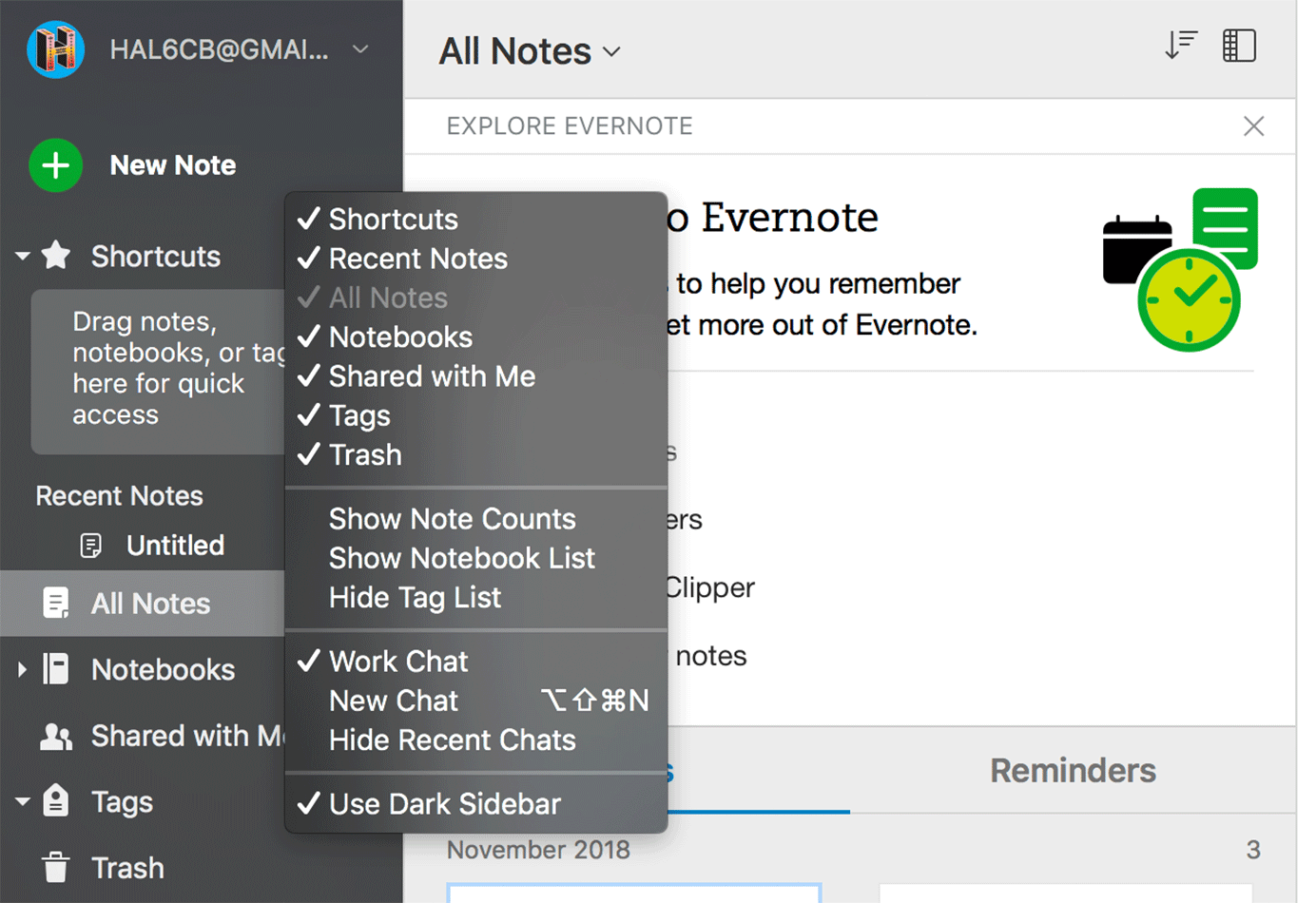The height and width of the screenshot is (903, 1316).
Task: Switch to the Reminders tab
Action: (x=1073, y=771)
